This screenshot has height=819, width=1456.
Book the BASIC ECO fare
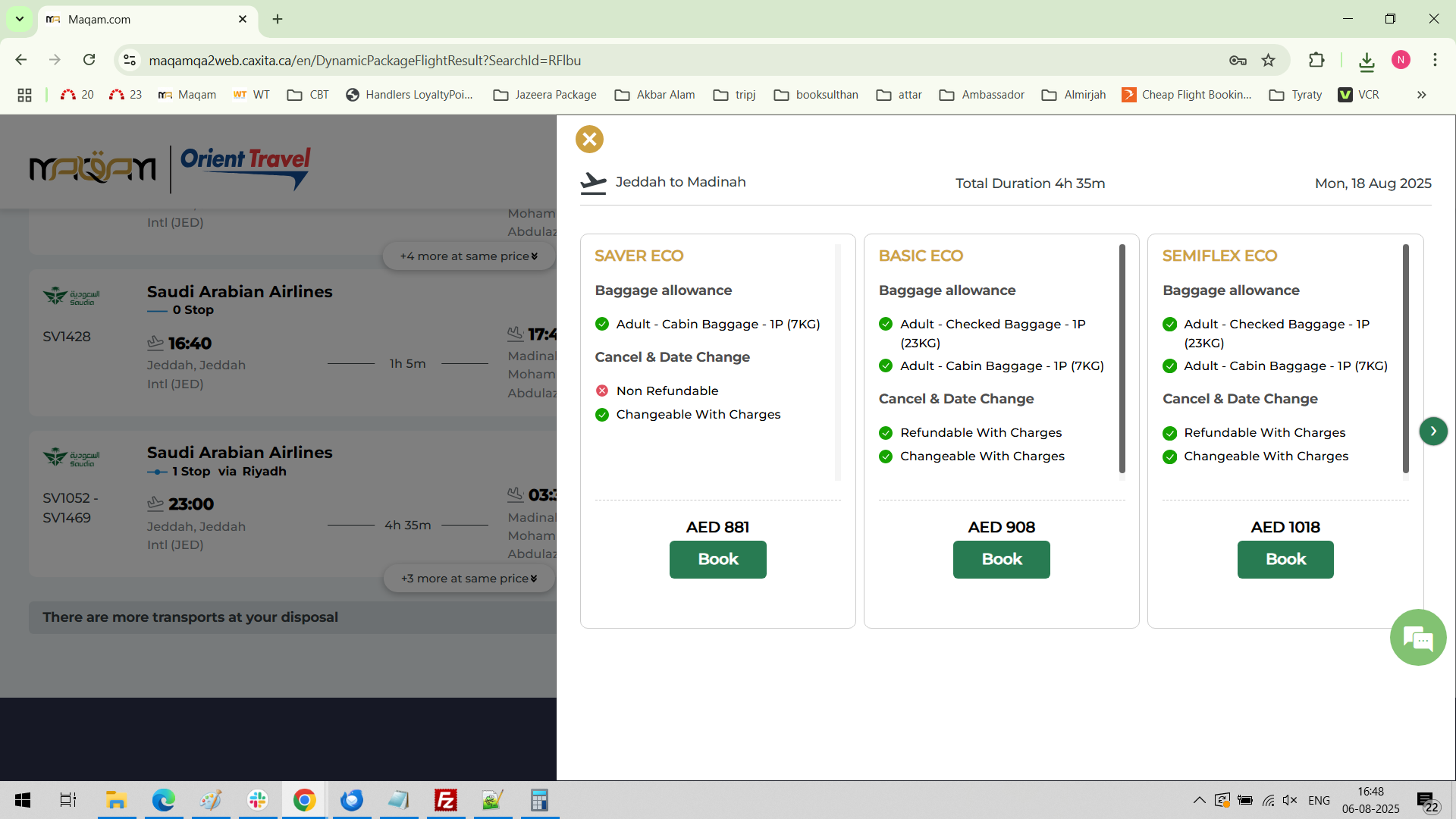(1001, 560)
